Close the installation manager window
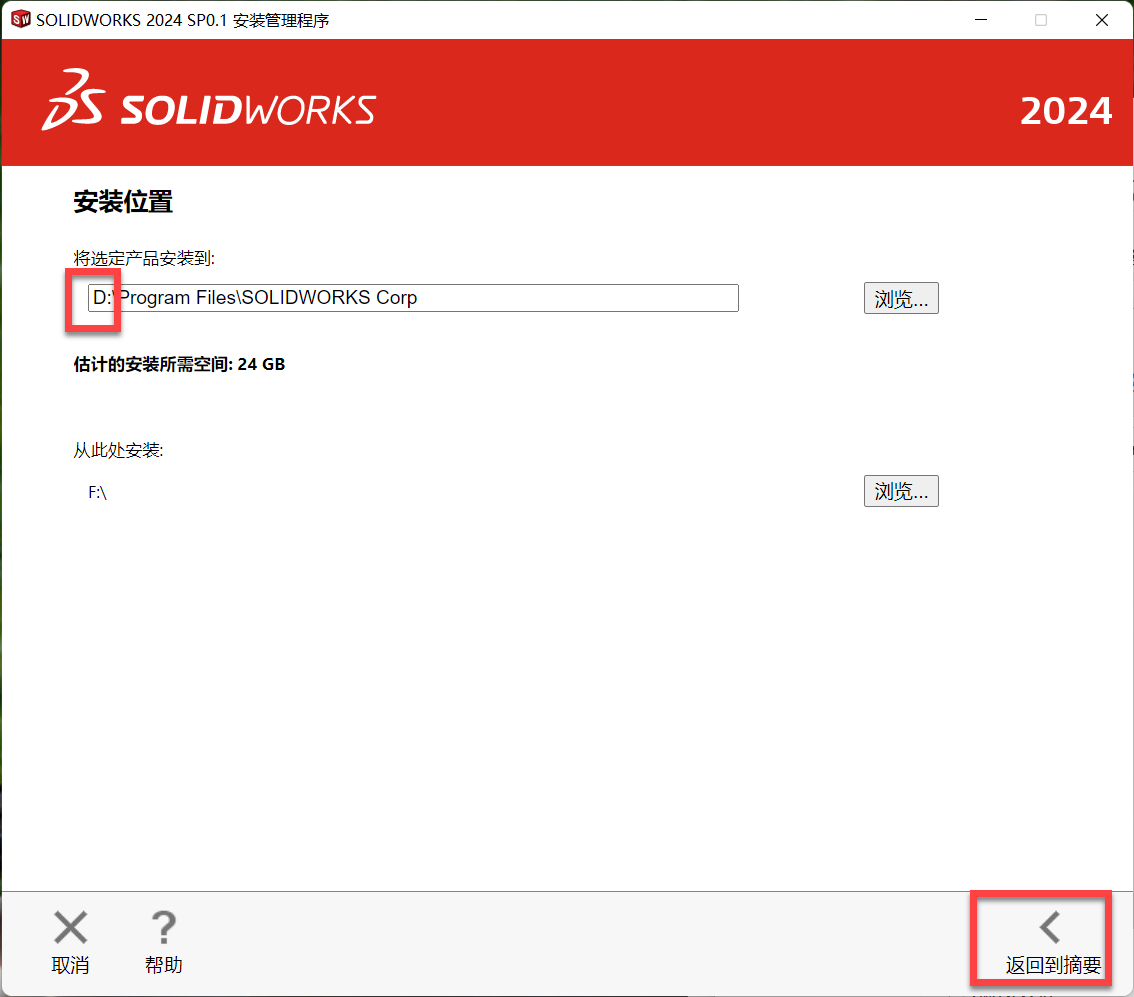This screenshot has width=1134, height=997. pyautogui.click(x=1102, y=20)
